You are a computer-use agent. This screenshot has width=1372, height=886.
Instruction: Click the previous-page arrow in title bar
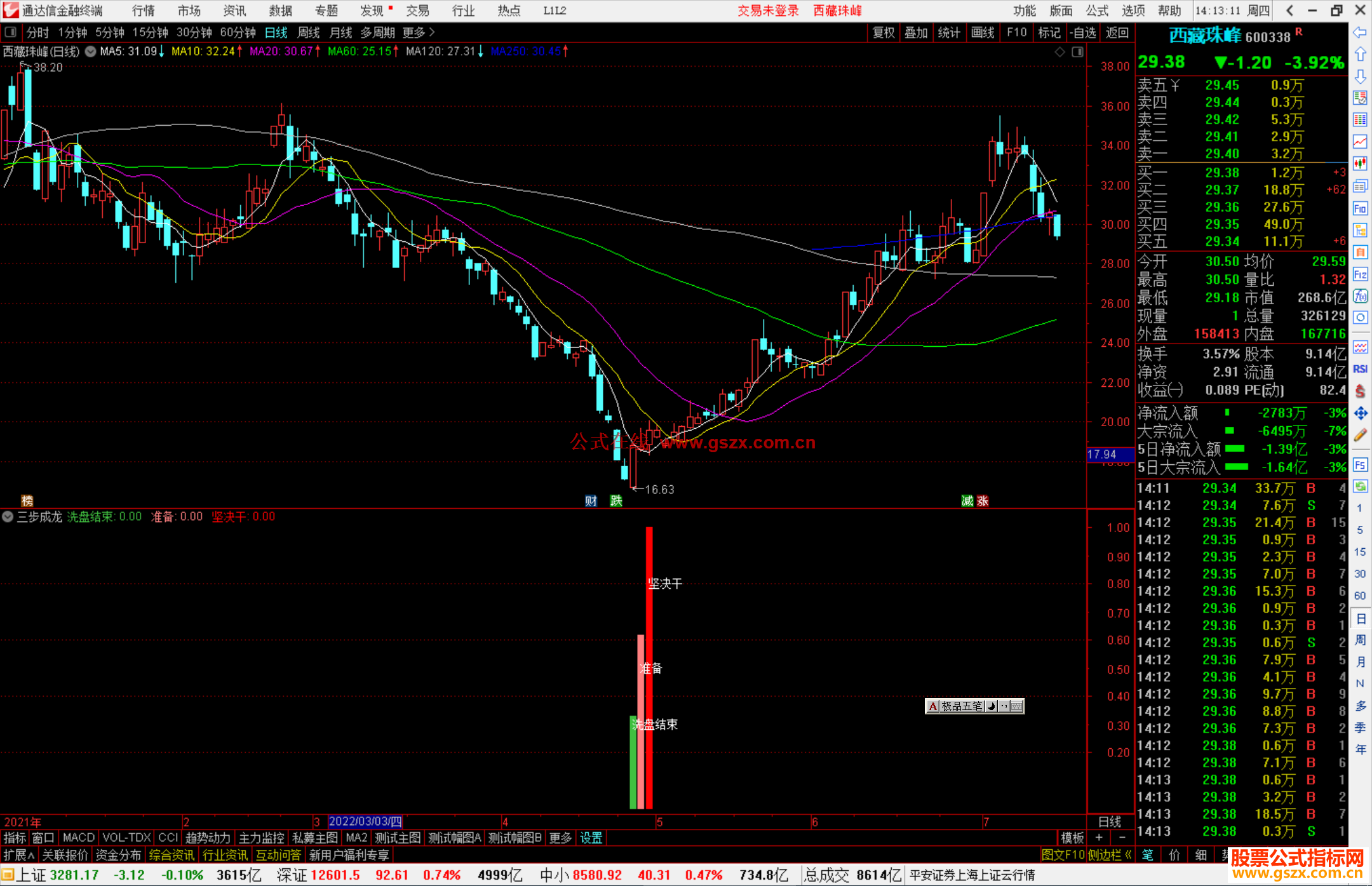(1290, 11)
